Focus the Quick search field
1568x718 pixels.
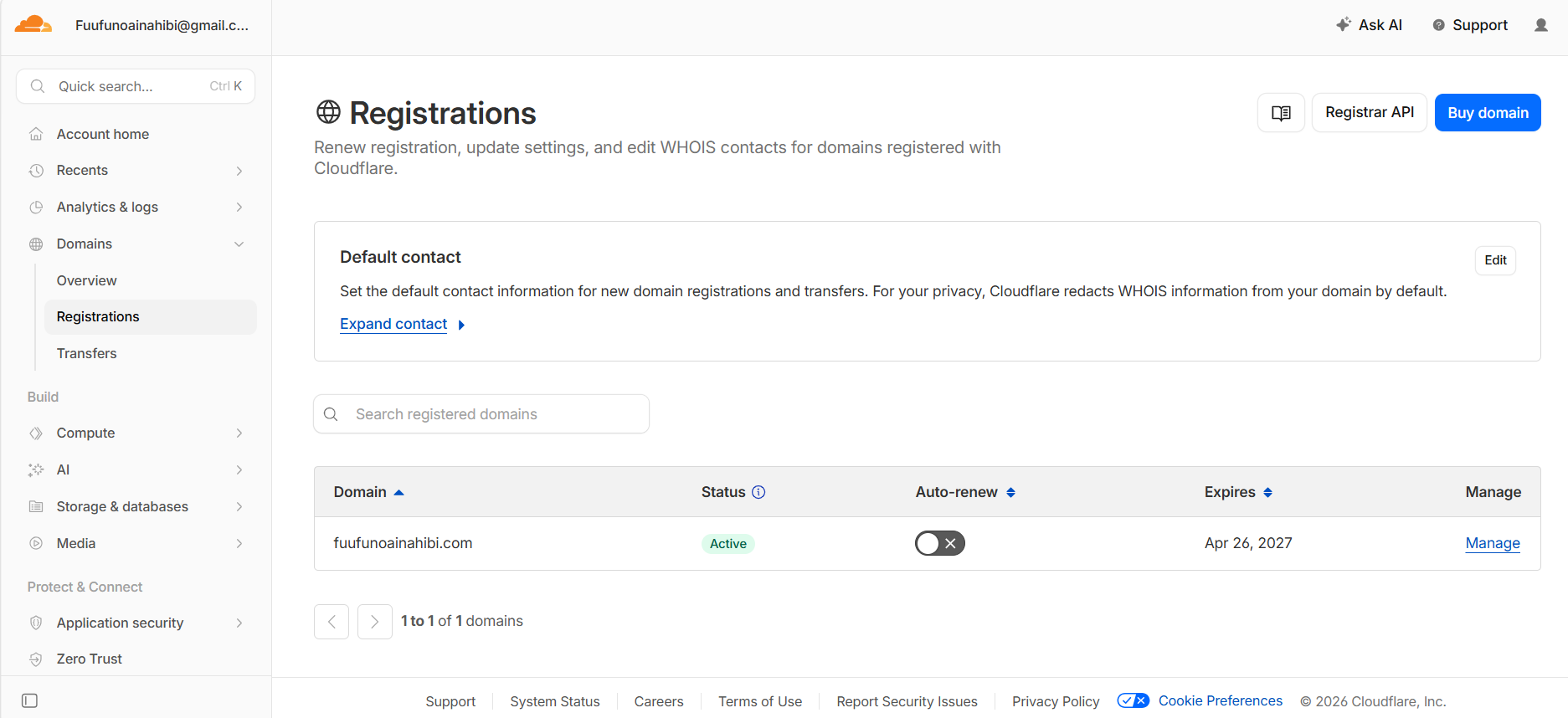pyautogui.click(x=136, y=86)
